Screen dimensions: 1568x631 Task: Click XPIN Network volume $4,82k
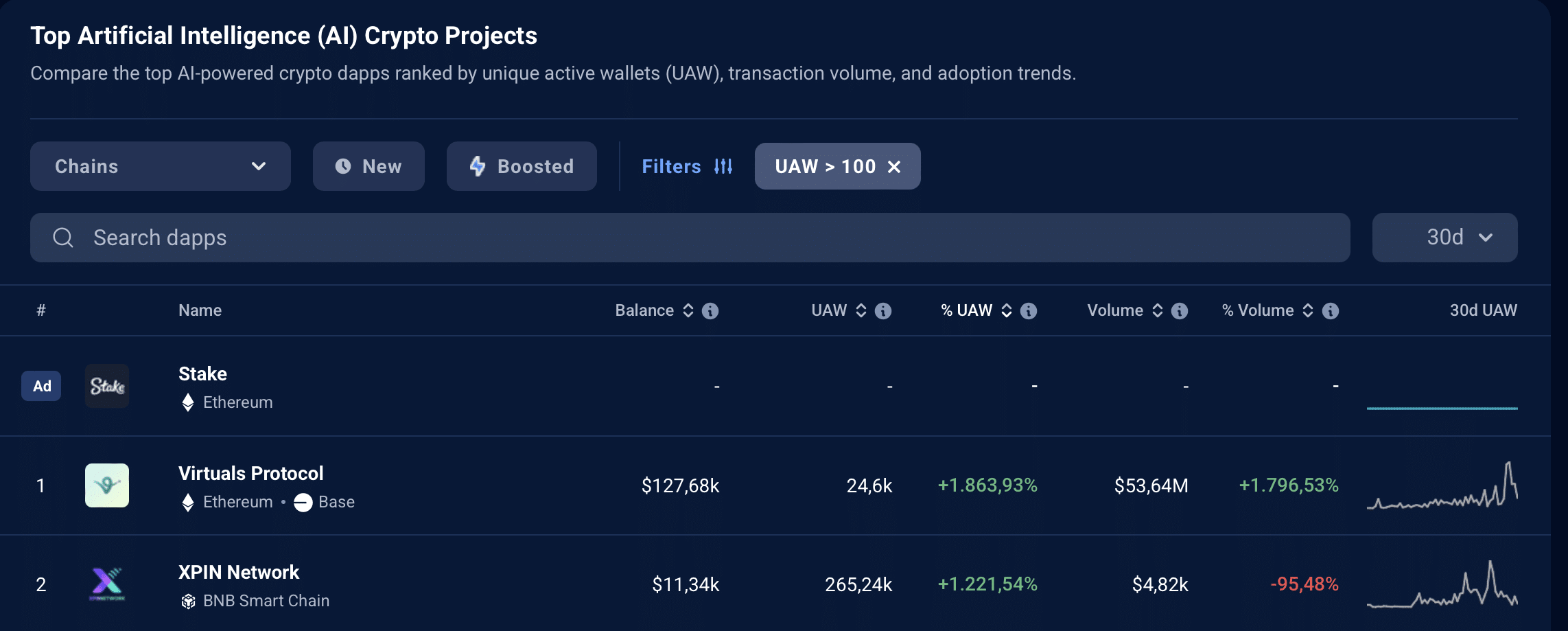pos(1160,584)
